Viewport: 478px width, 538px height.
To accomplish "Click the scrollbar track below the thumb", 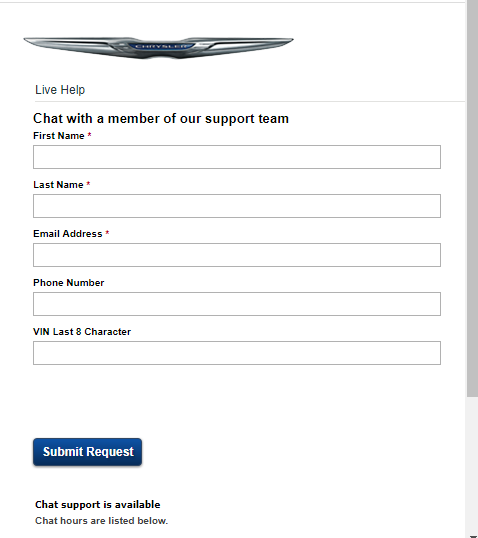I will (x=472, y=463).
